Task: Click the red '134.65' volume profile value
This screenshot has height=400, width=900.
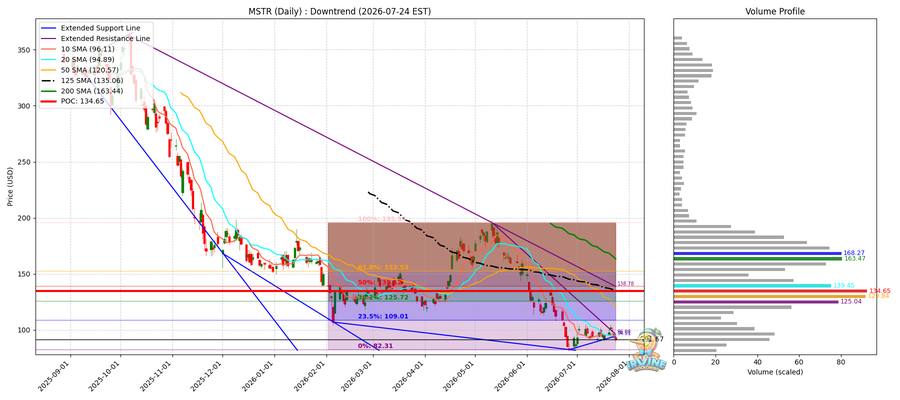Action: (879, 291)
